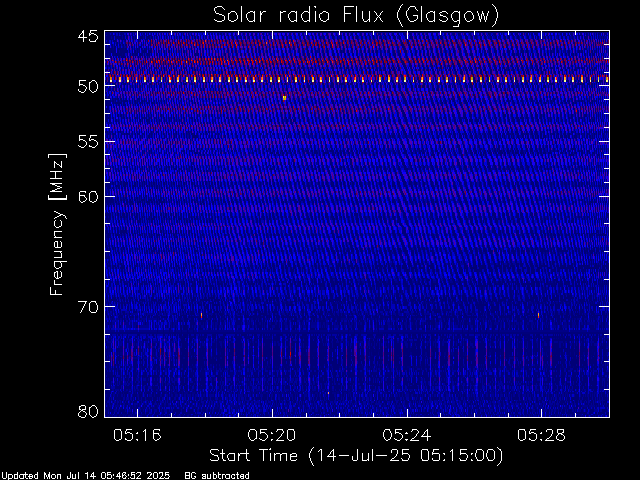Click the "05:16" time tick label

[x=137, y=435]
